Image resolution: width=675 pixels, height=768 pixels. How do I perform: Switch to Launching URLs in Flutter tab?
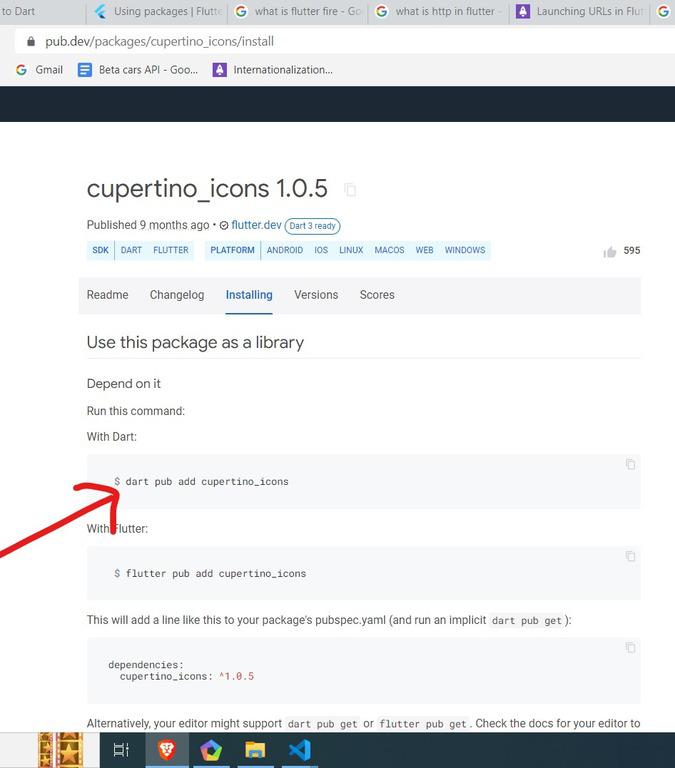pyautogui.click(x=580, y=11)
